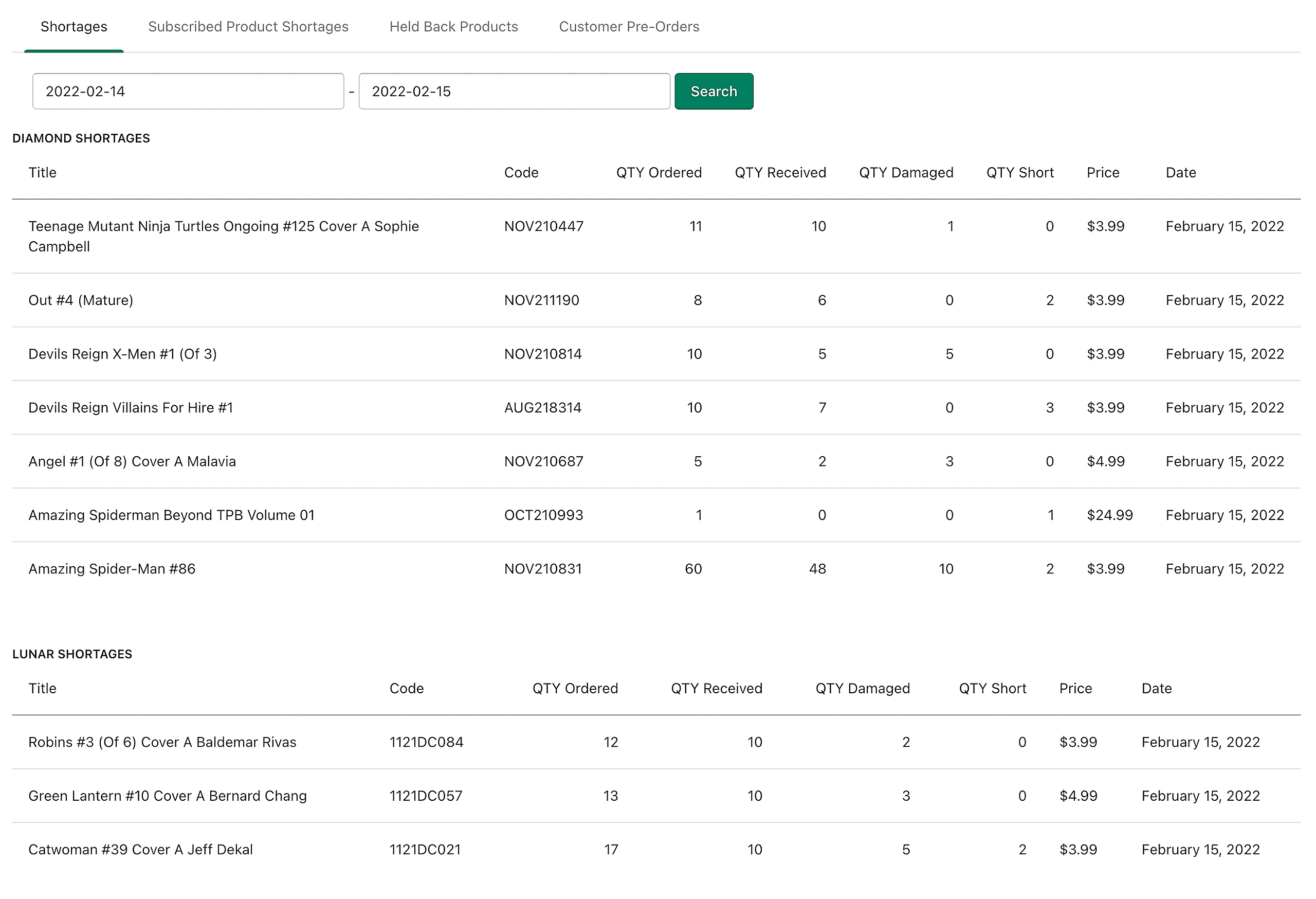The width and height of the screenshot is (1316, 899).
Task: Click the February 15, 2022 date for Catwoman #39
Action: pyautogui.click(x=1200, y=850)
